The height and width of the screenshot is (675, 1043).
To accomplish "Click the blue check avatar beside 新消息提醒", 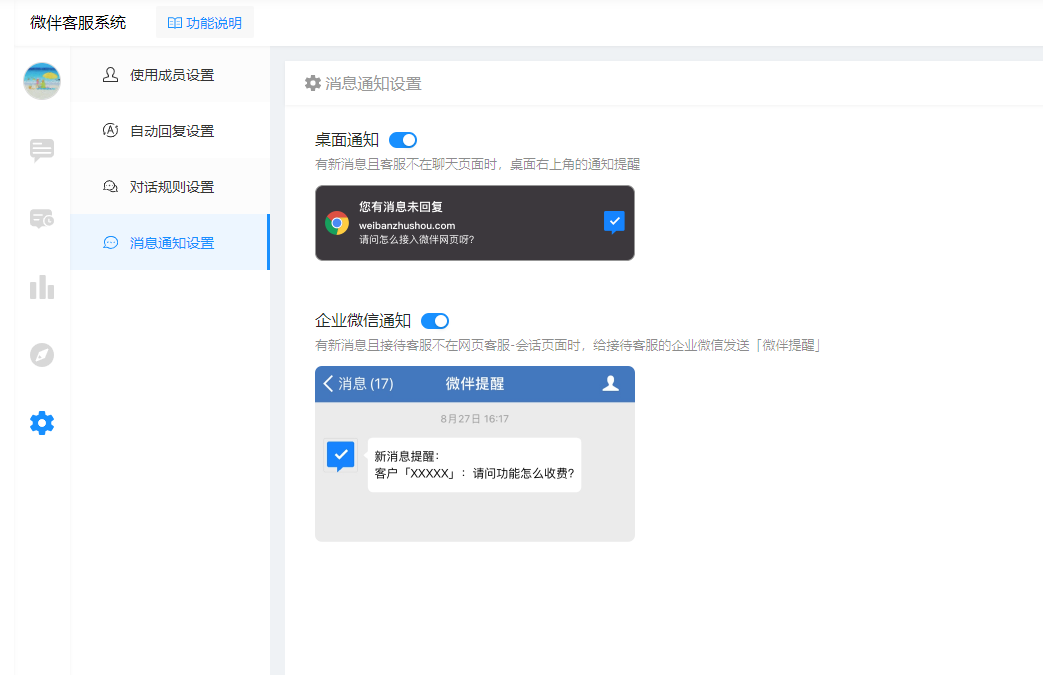I will [x=341, y=456].
